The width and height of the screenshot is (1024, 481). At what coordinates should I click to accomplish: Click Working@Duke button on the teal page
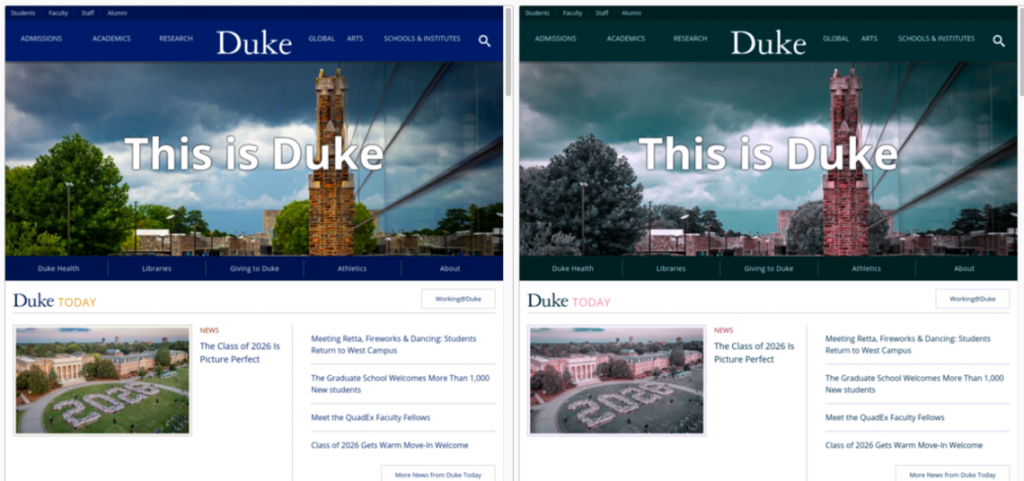coord(972,299)
